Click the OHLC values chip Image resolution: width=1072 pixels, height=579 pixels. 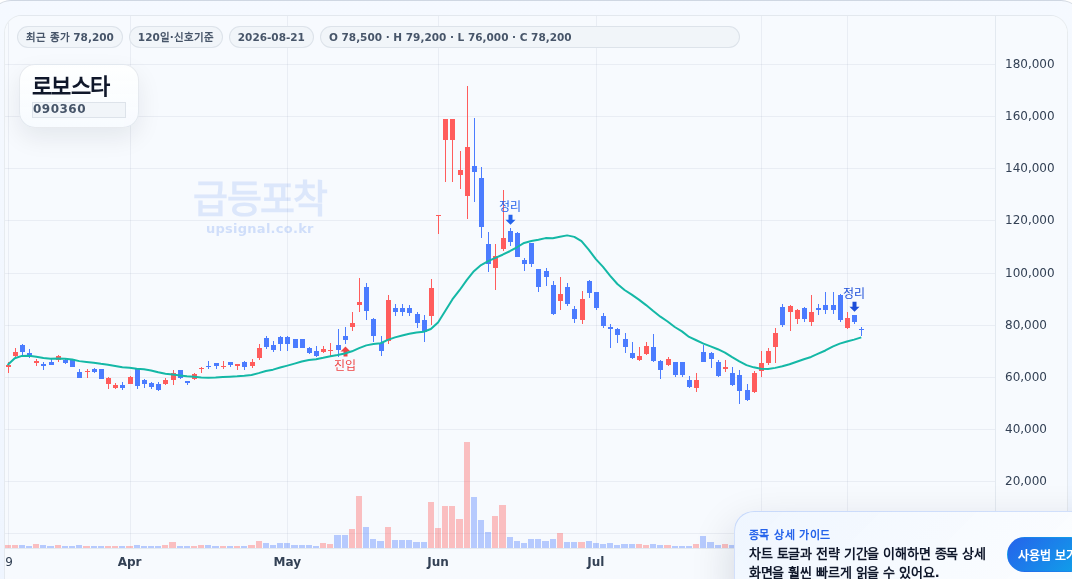[529, 37]
